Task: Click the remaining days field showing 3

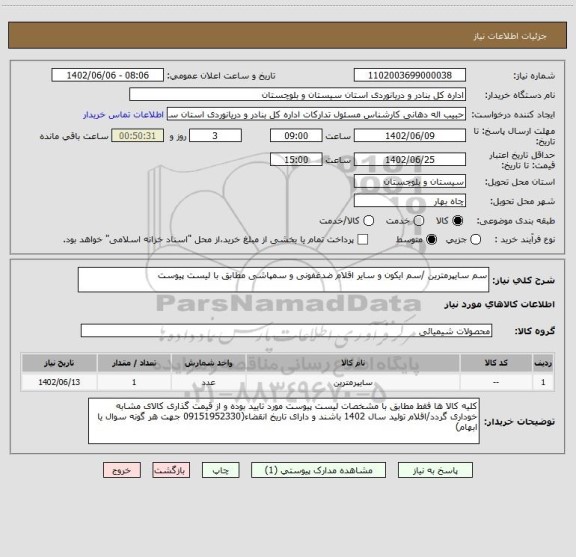Action: click(x=215, y=136)
